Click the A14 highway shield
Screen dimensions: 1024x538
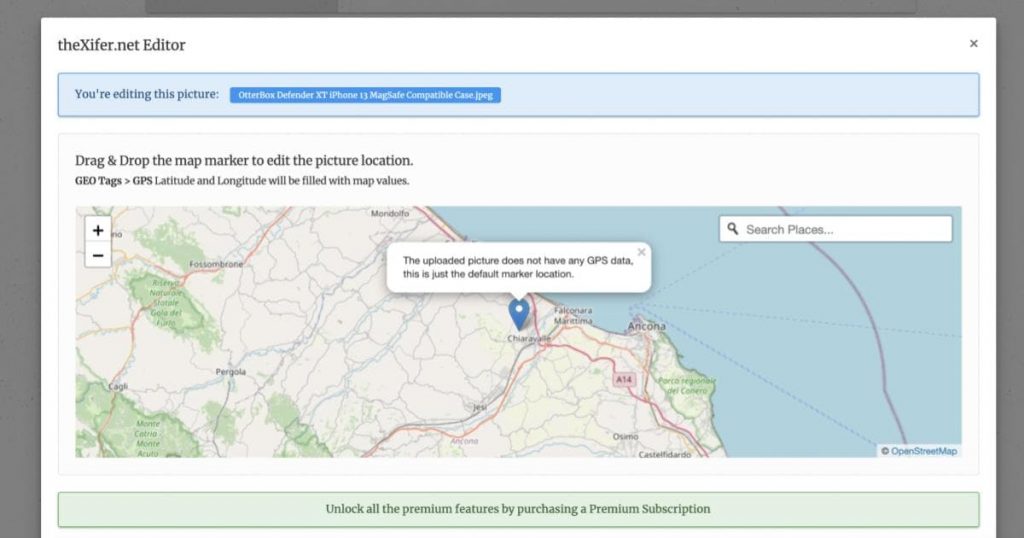coord(624,379)
